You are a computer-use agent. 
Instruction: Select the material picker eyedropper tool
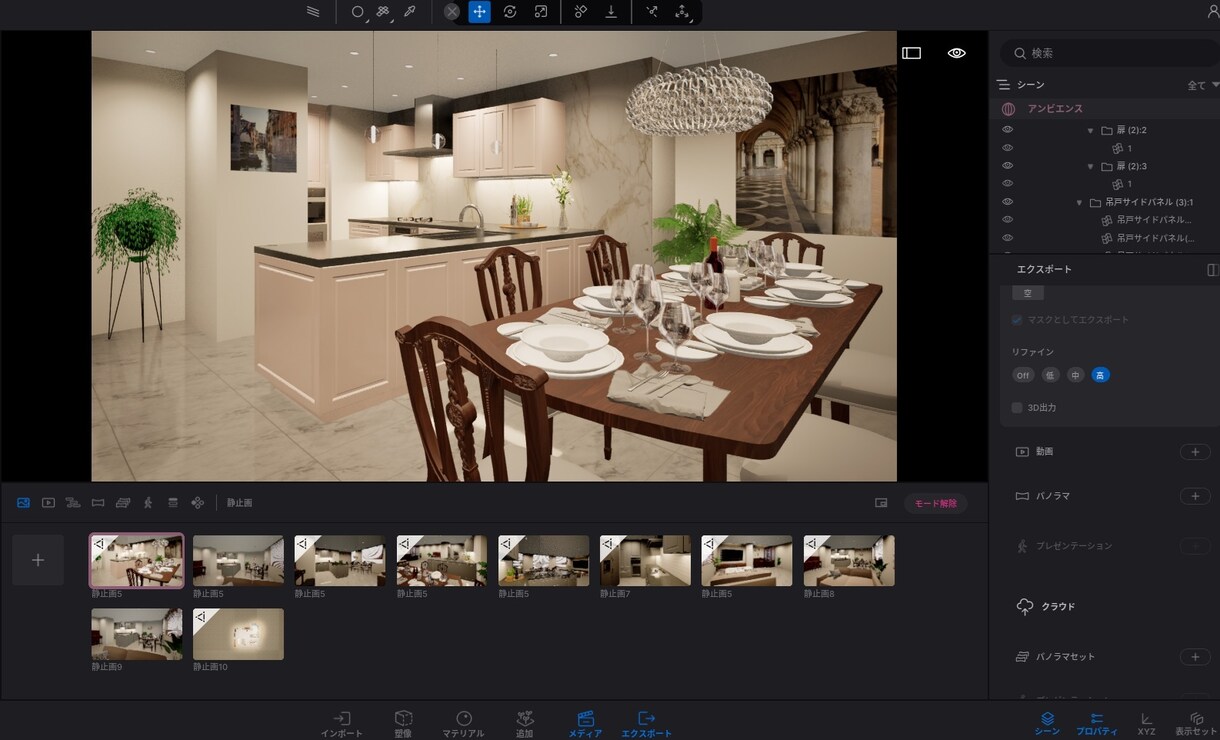point(409,12)
